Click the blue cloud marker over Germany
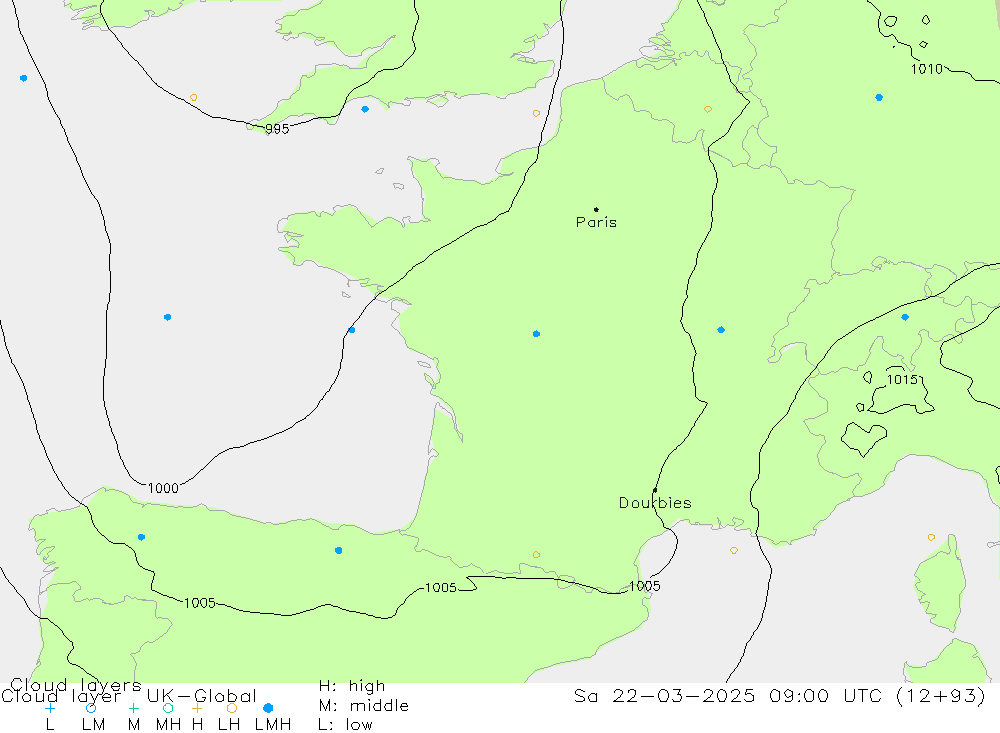Screen dimensions: 1000x733 [x=879, y=98]
